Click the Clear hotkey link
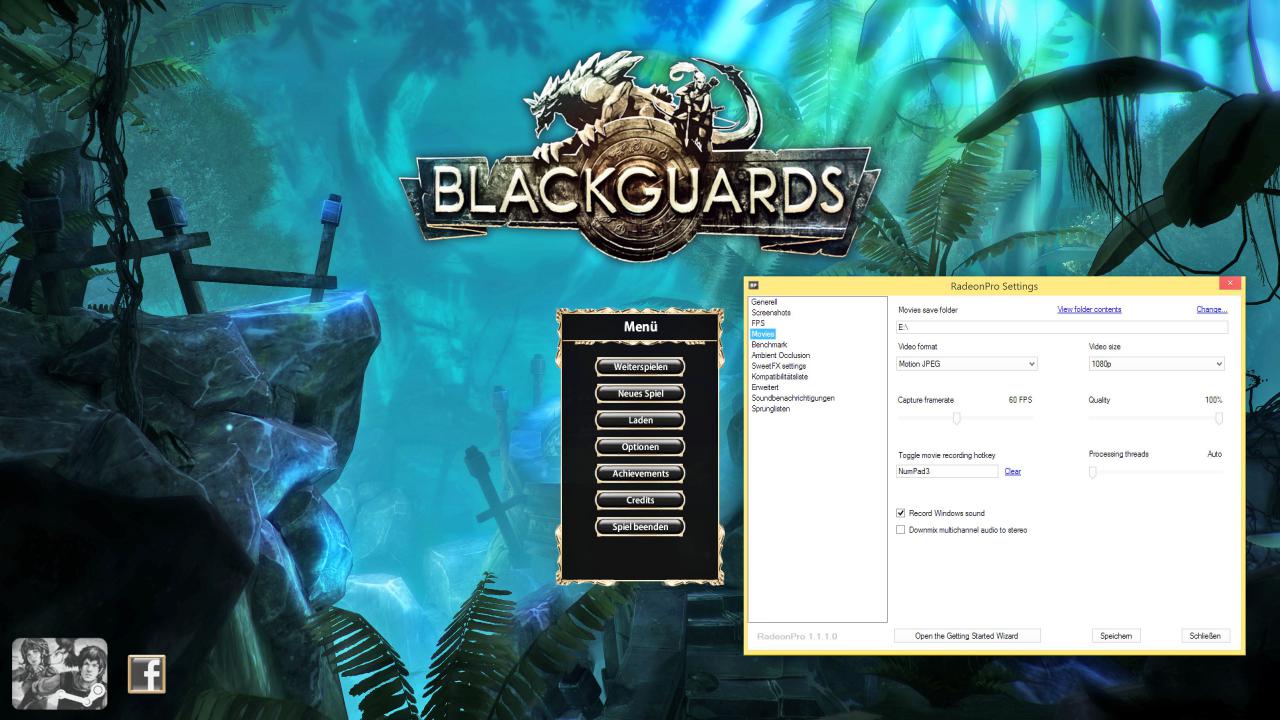The height and width of the screenshot is (720, 1280). [x=1013, y=471]
